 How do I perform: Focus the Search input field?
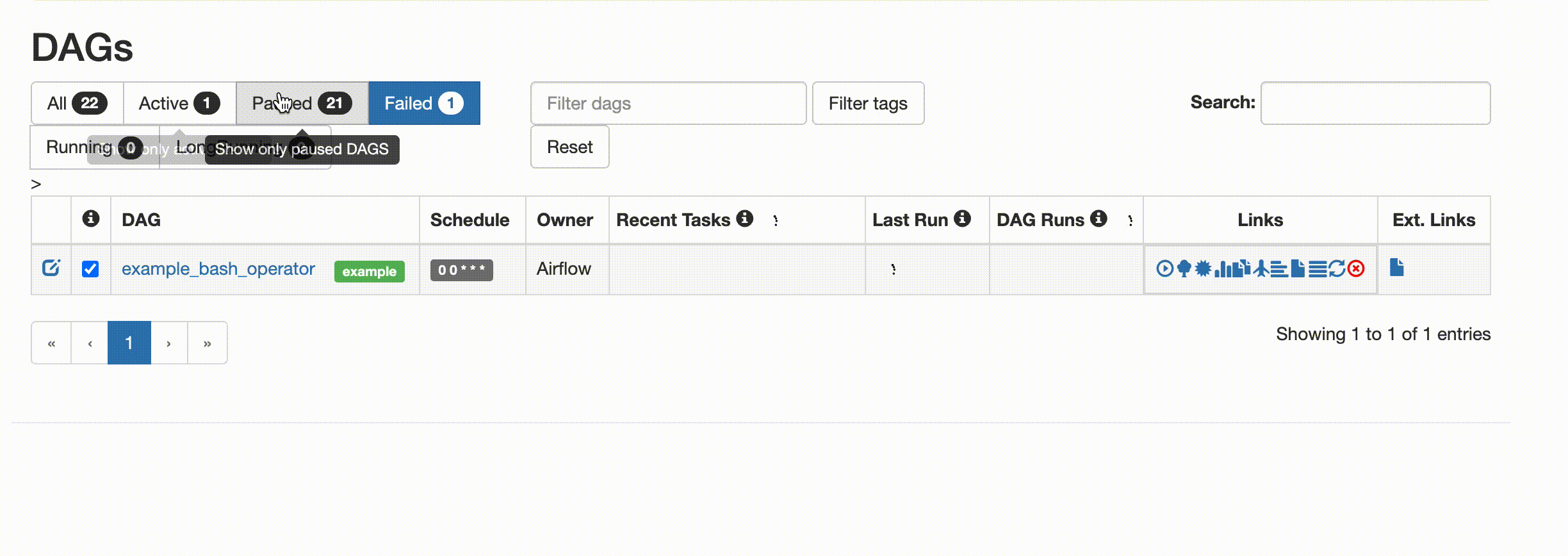(1375, 103)
